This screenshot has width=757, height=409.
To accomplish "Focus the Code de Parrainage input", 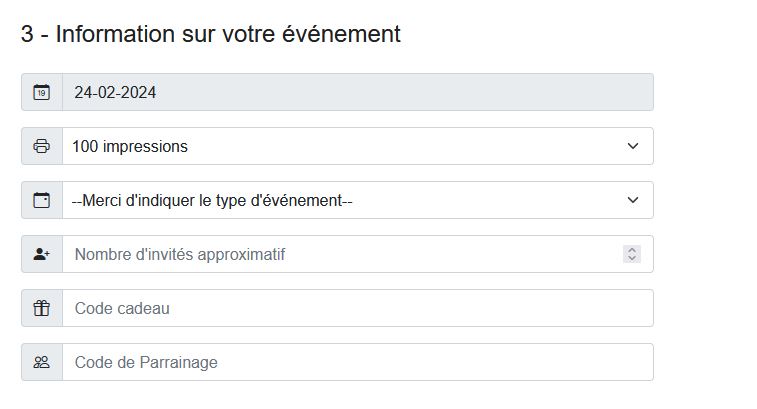I will pos(358,362).
